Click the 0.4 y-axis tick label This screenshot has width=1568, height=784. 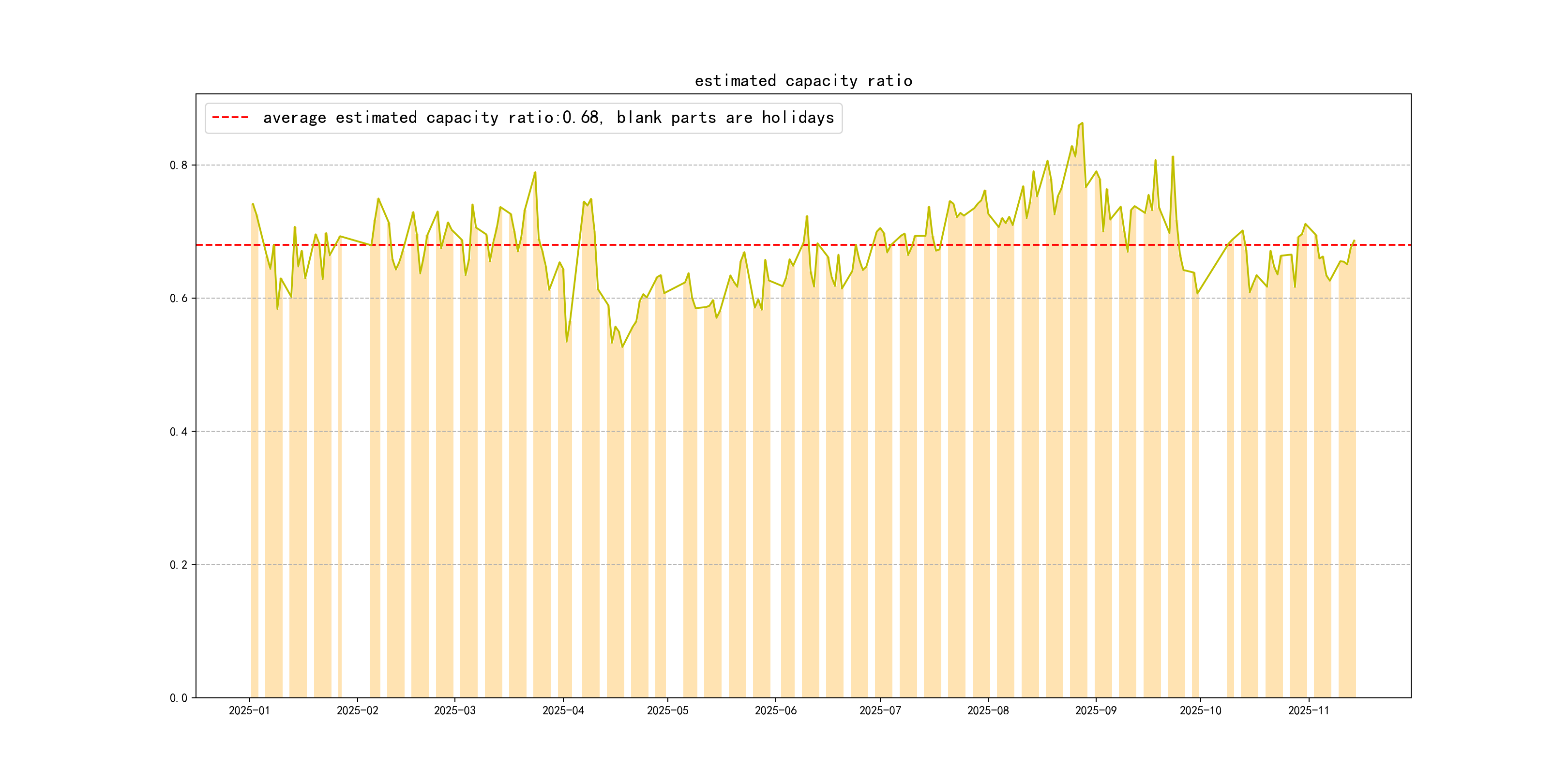tap(179, 432)
